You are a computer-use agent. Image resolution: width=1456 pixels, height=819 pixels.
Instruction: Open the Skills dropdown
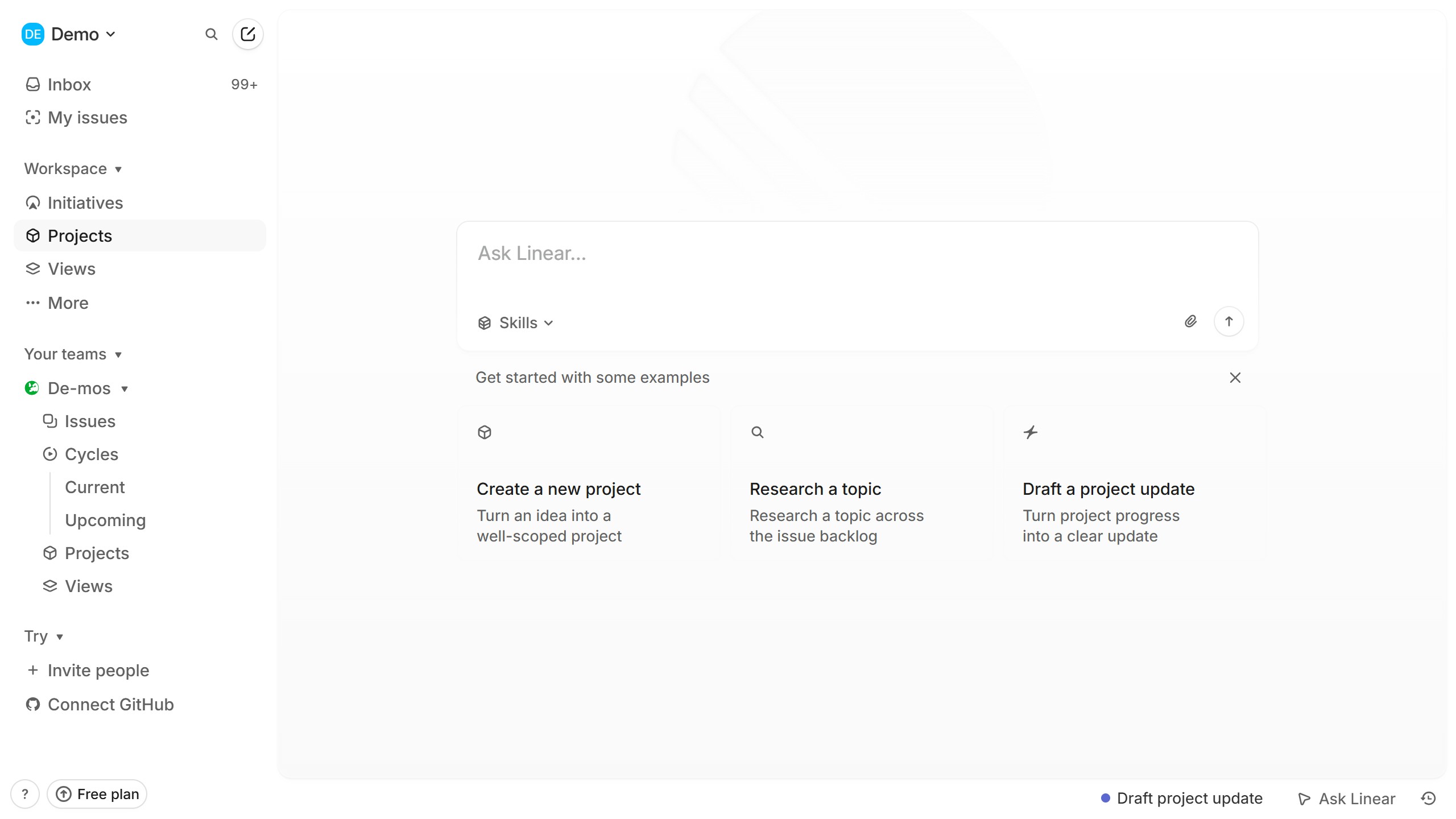pyautogui.click(x=515, y=322)
